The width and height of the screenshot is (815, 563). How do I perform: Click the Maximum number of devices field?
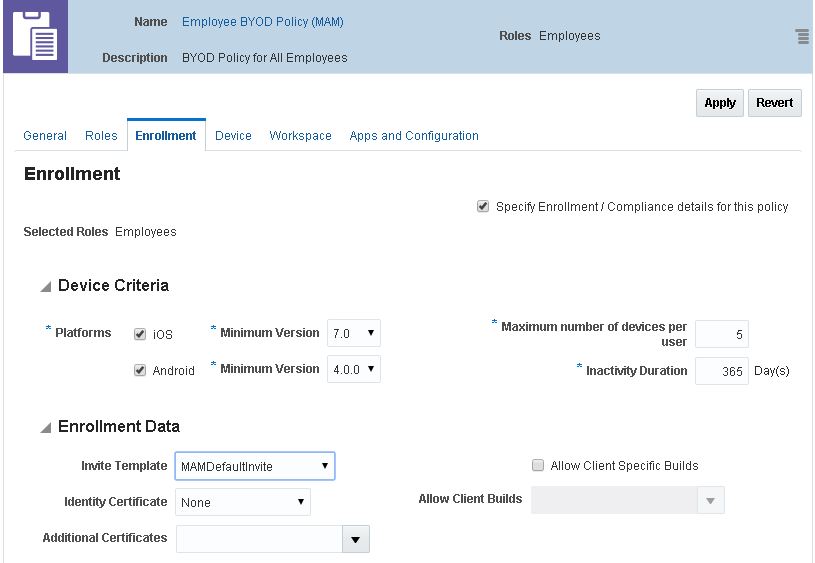722,334
